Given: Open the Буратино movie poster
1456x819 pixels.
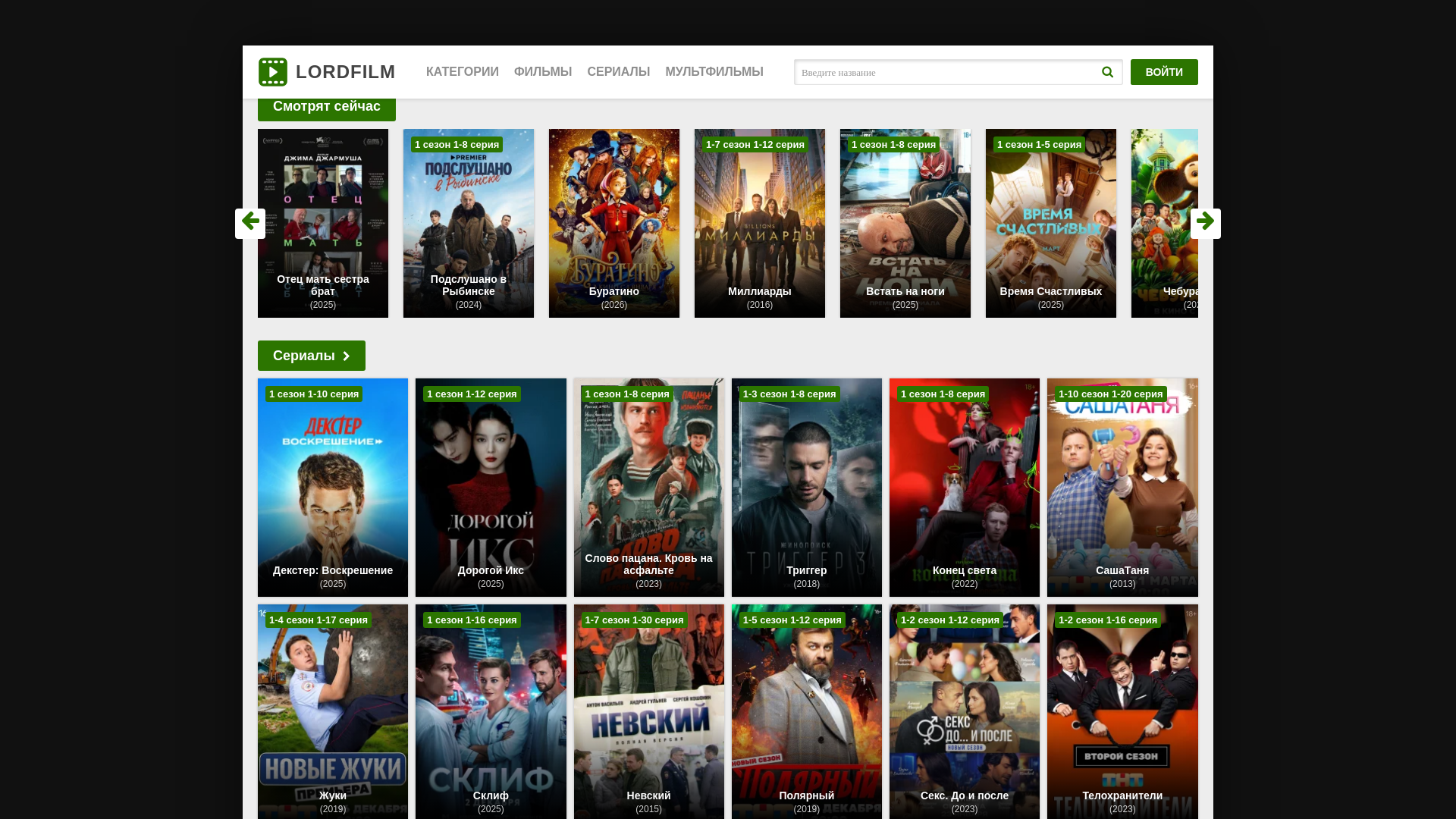Looking at the screenshot, I should pos(614,223).
